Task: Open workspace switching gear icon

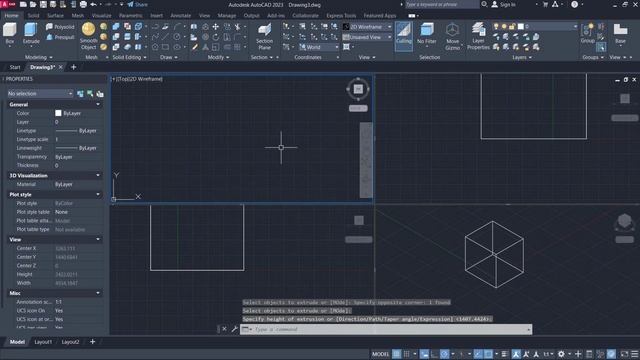Action: tap(562, 354)
